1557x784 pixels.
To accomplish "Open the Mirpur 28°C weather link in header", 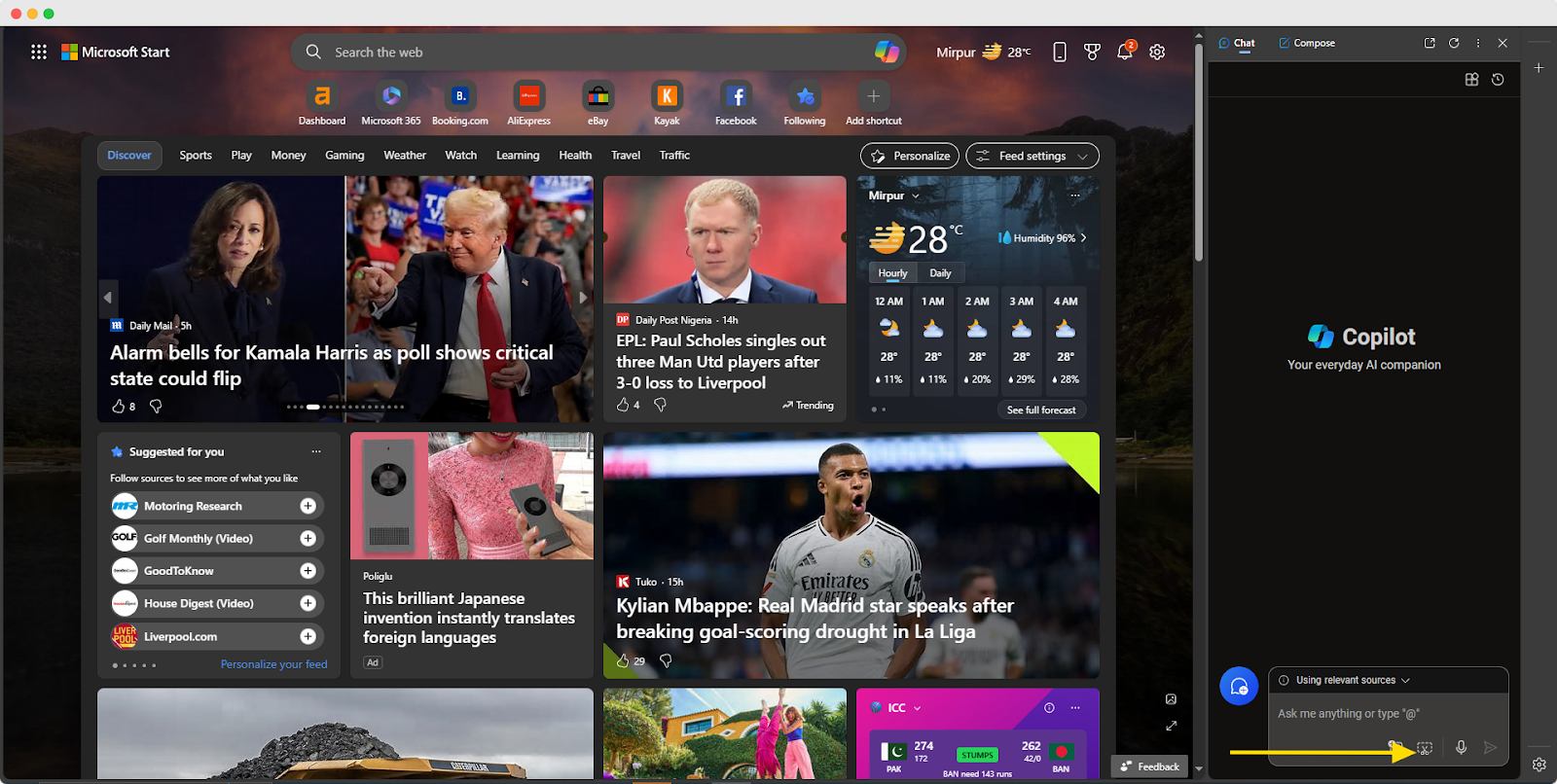I will [x=984, y=53].
